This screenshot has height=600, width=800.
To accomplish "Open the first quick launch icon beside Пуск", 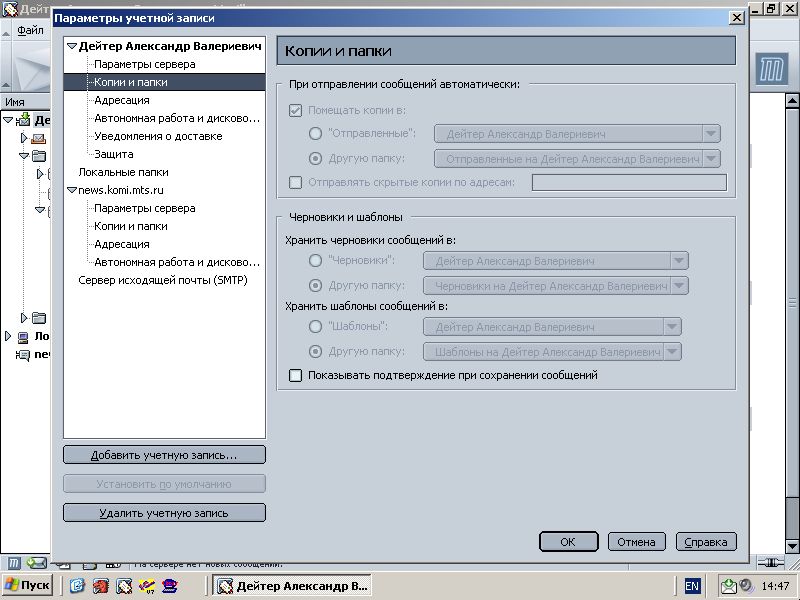I will 77,585.
